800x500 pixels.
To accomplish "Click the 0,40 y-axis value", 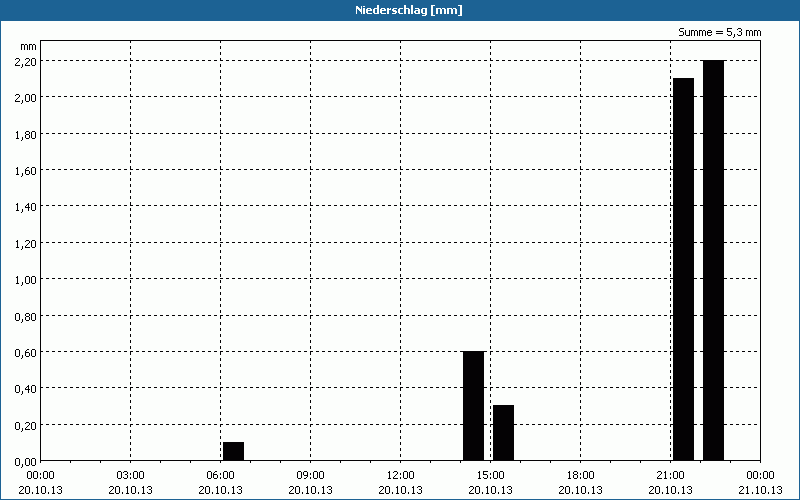I will click(26, 389).
